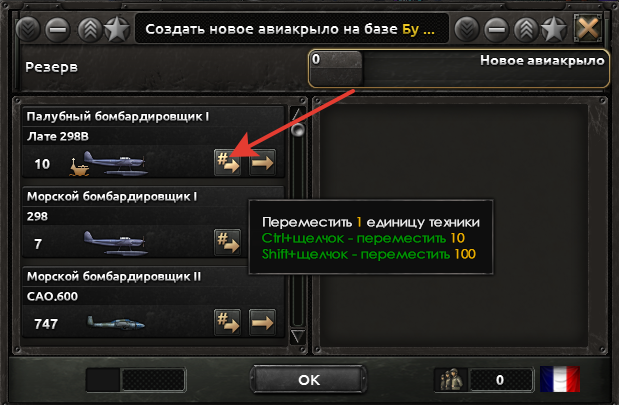Click right double-chevron down round button
619x405 pixels.
tap(467, 29)
